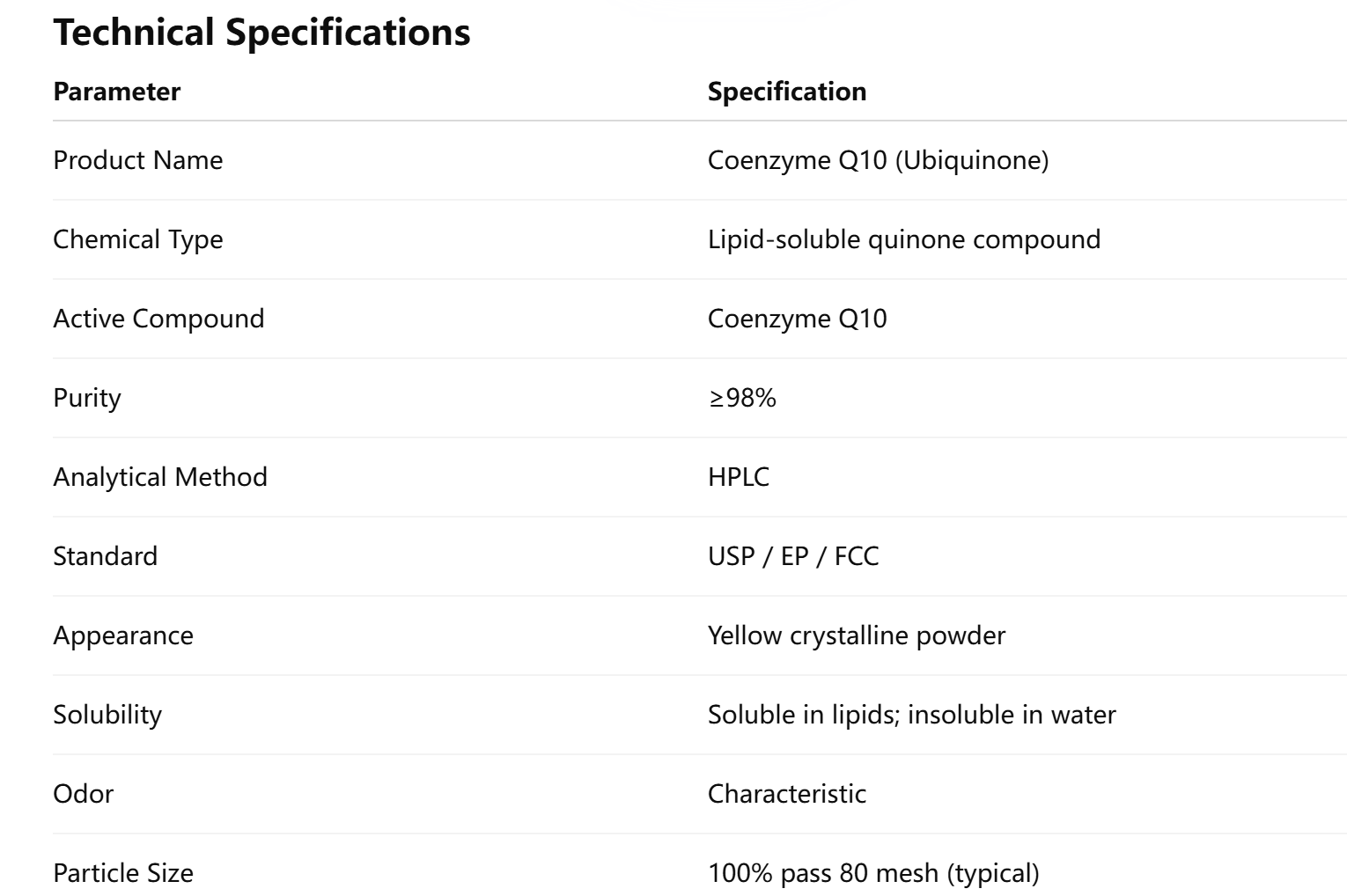Click the Active Compound label
Viewport: 1347px width, 896px height.
tap(158, 319)
